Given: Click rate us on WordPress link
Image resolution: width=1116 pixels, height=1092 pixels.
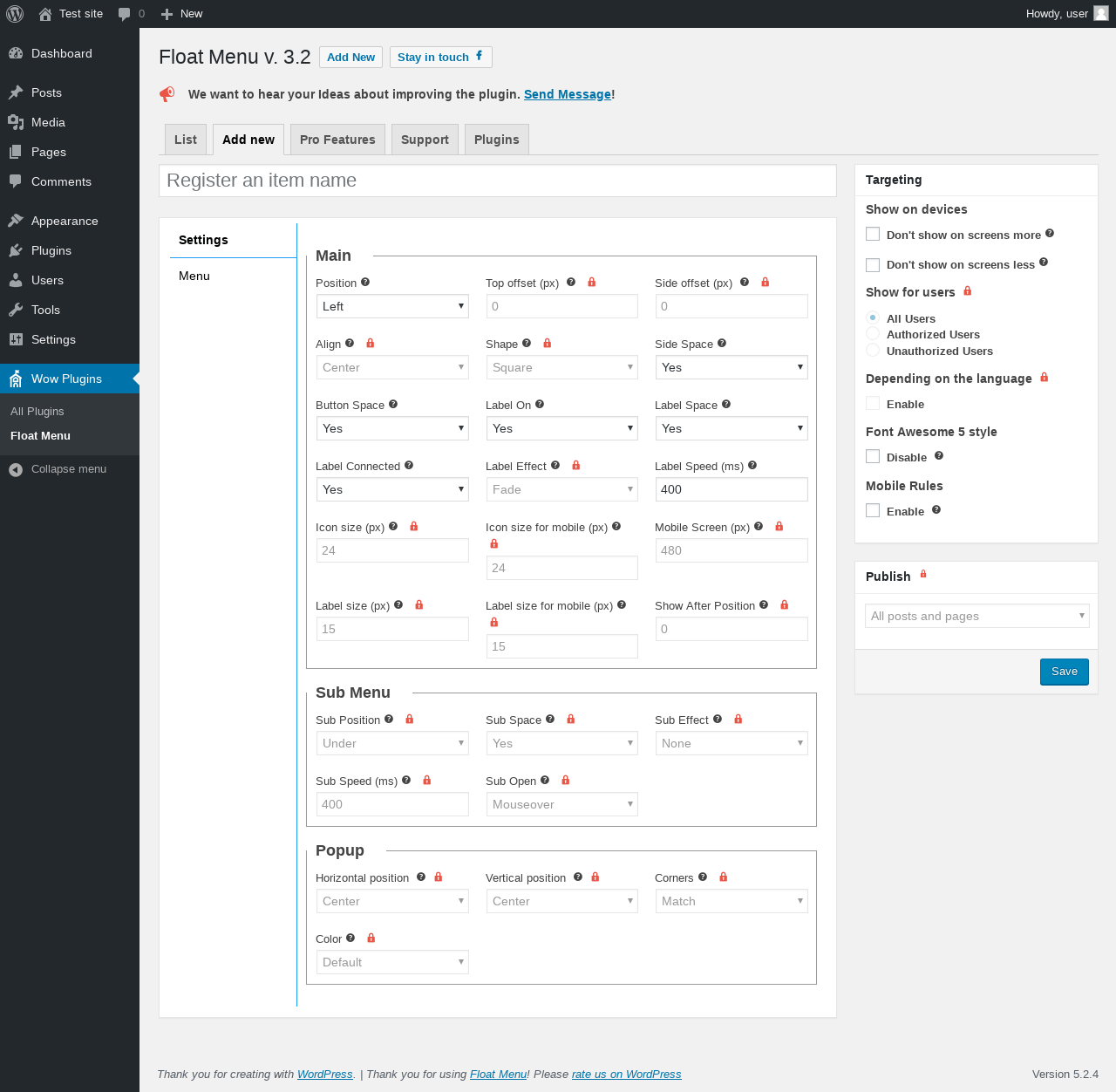Looking at the screenshot, I should (627, 1075).
